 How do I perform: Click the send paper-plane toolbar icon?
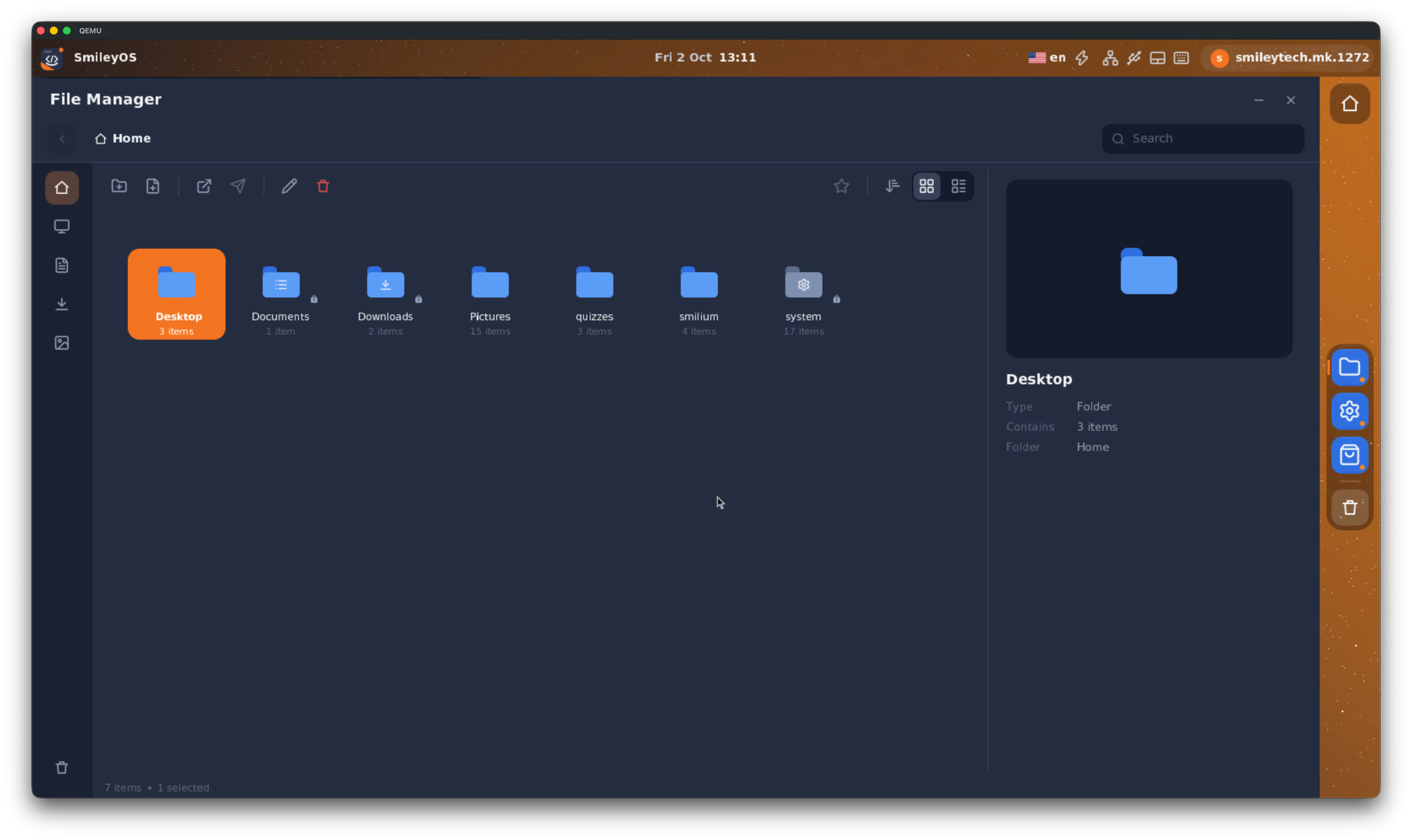pyautogui.click(x=238, y=186)
